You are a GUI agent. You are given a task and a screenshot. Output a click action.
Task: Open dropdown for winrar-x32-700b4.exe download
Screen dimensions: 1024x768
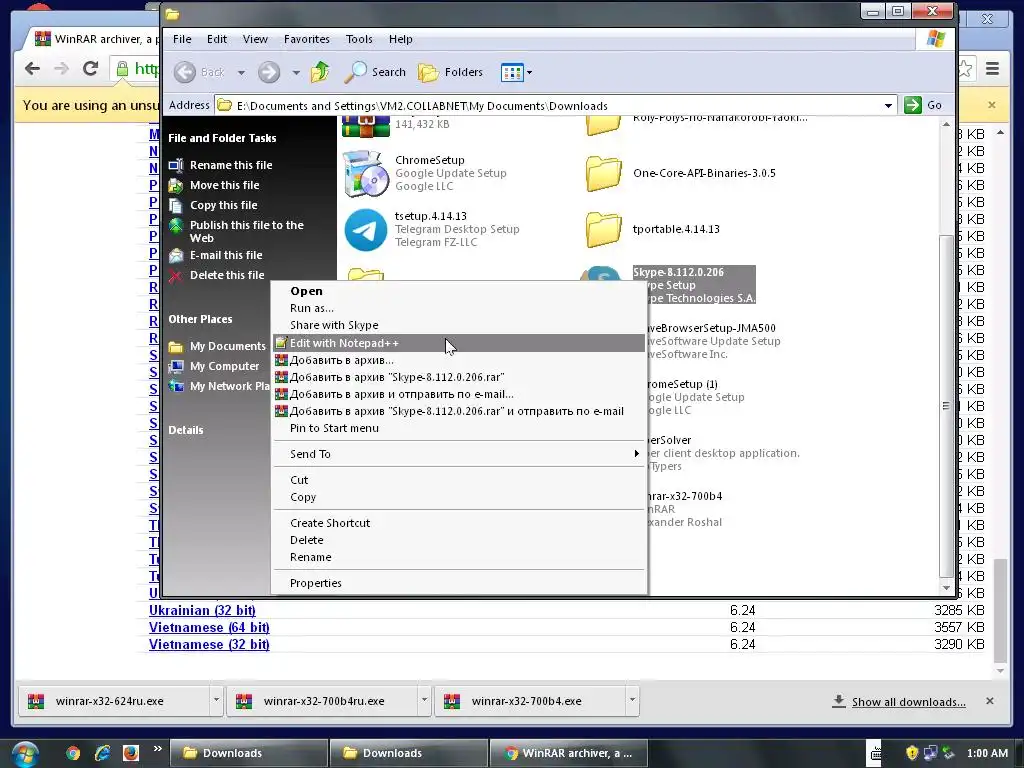click(632, 701)
